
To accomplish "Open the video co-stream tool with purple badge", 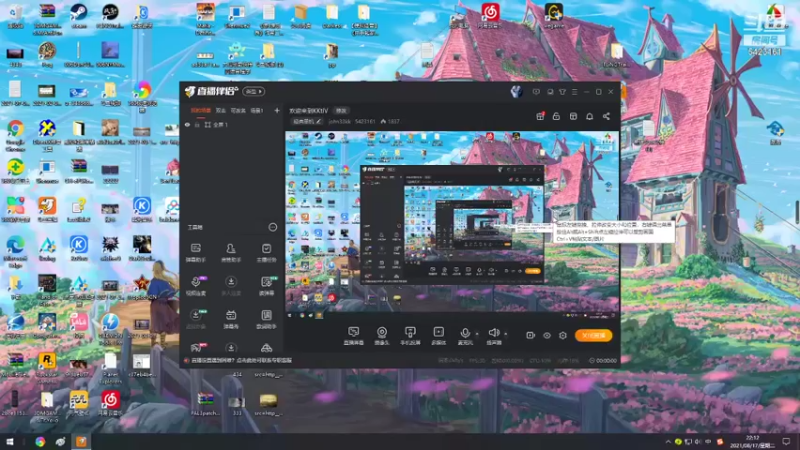I will pos(196,286).
